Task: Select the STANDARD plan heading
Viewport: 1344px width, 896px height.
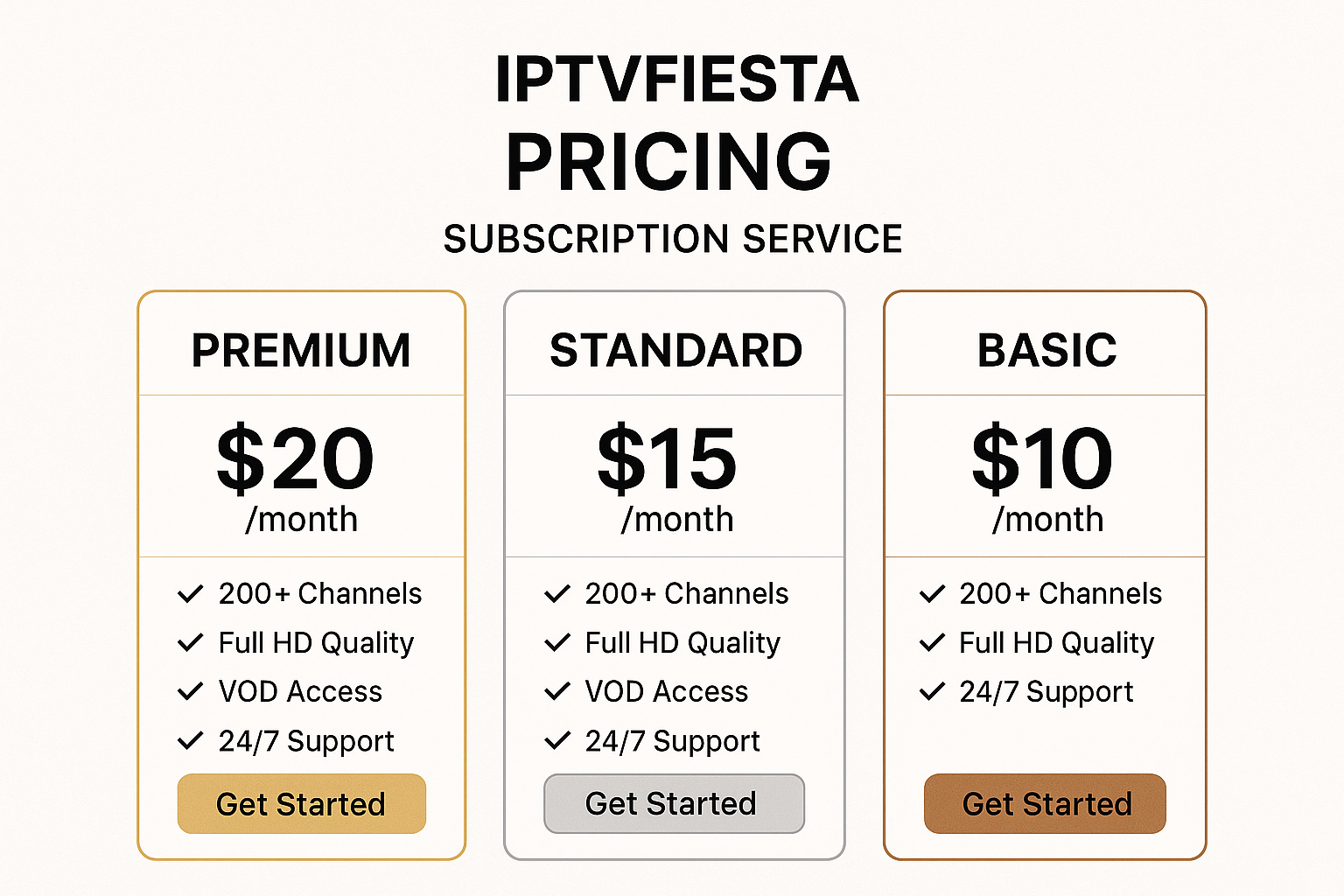Action: click(675, 350)
